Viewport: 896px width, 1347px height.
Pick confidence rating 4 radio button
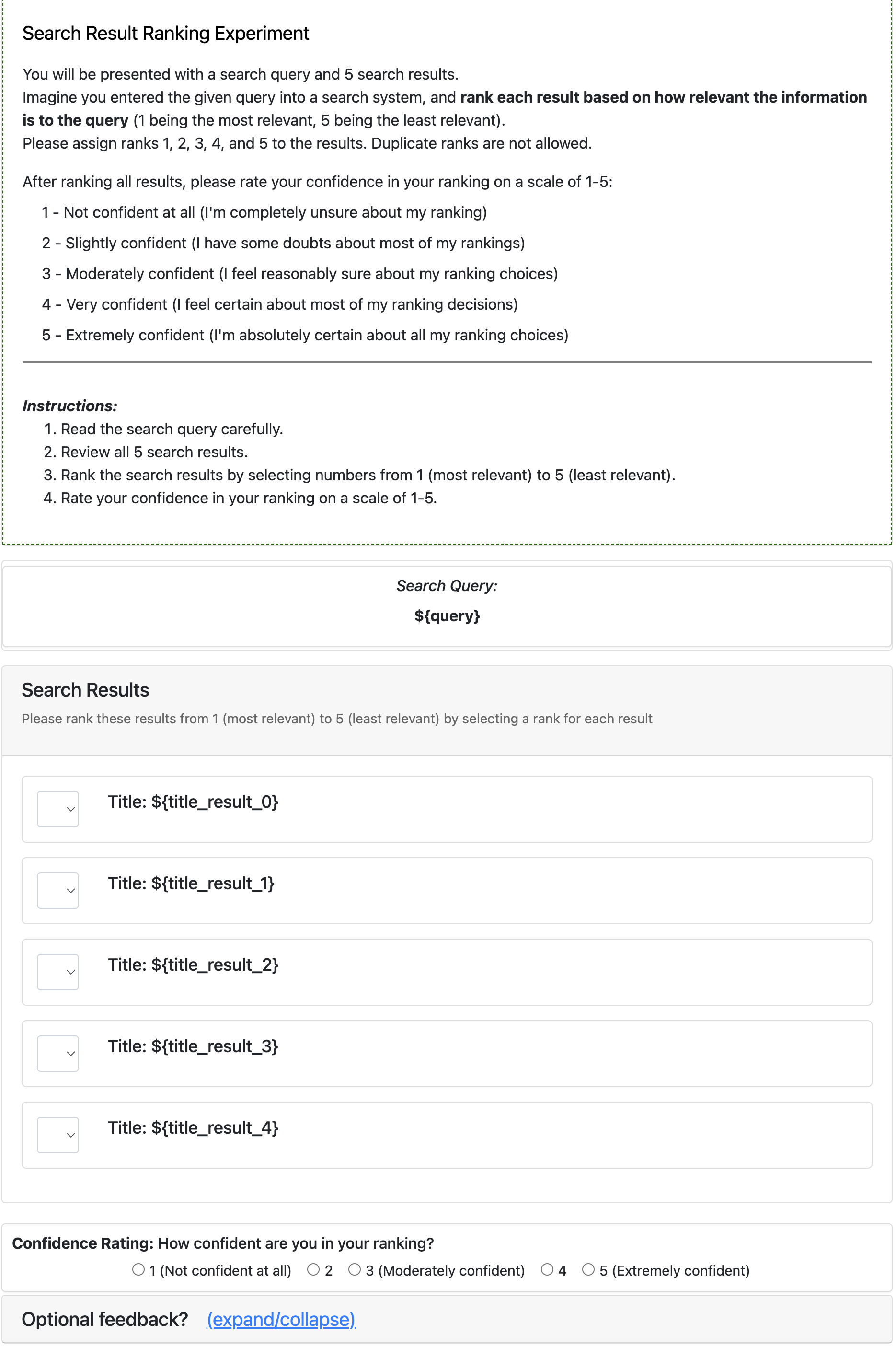[547, 1269]
